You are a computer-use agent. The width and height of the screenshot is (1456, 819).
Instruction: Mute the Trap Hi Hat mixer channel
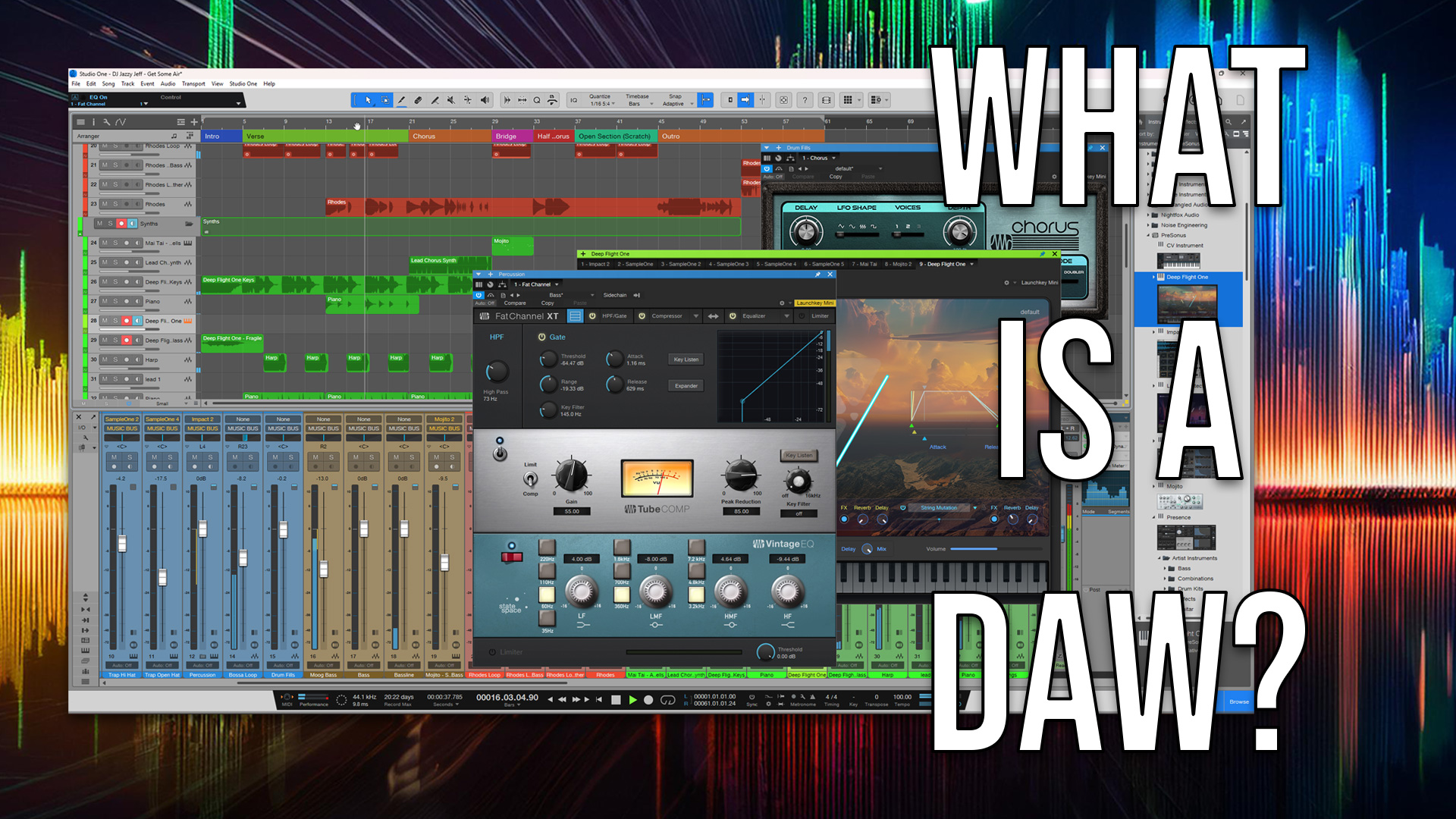coord(115,457)
